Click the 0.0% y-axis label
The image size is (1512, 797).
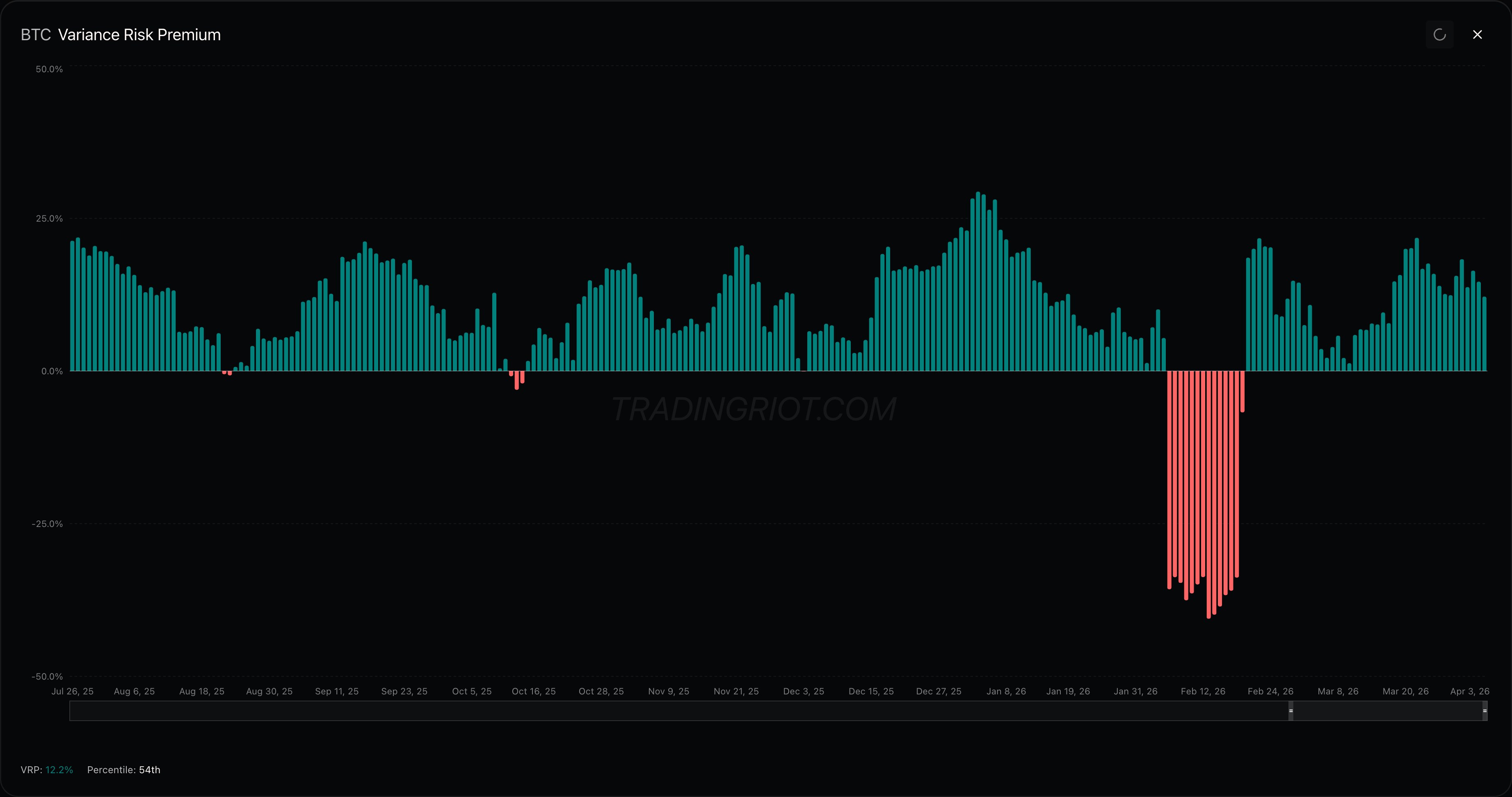click(x=52, y=371)
